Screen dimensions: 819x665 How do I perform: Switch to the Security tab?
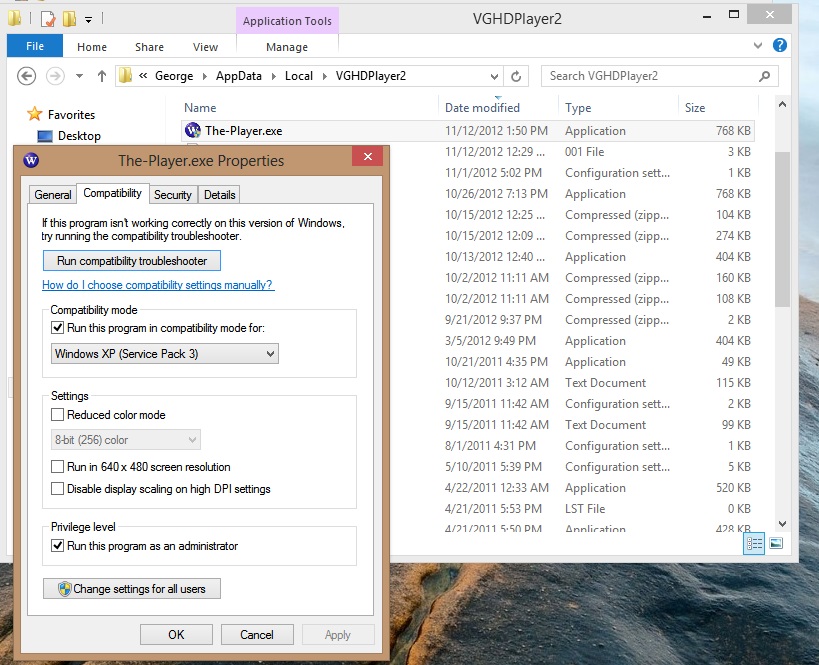[x=173, y=195]
